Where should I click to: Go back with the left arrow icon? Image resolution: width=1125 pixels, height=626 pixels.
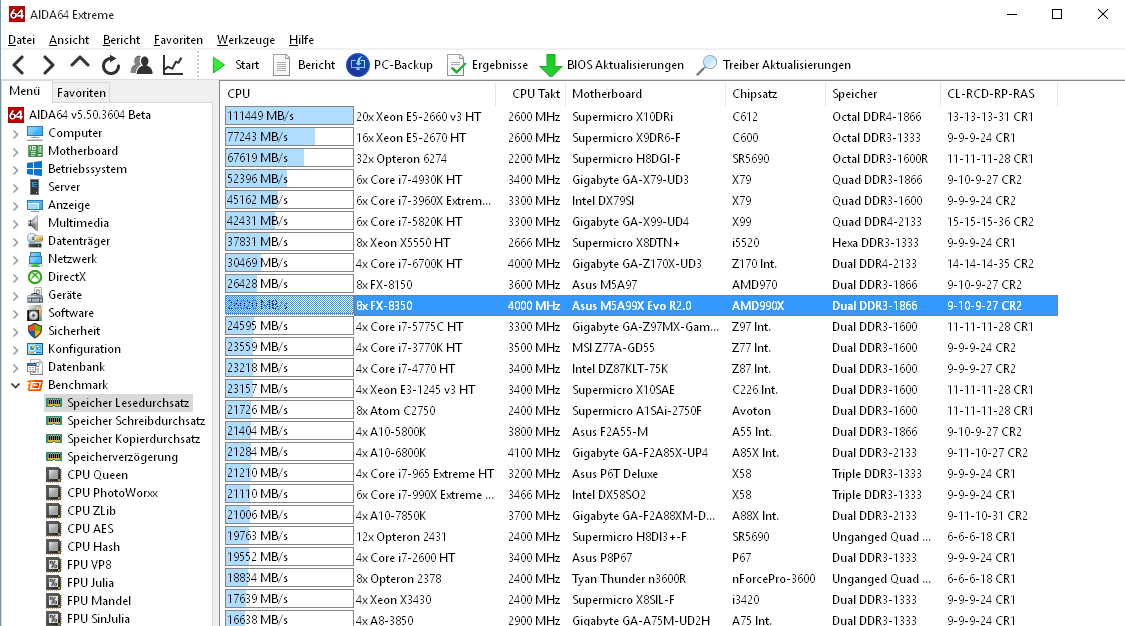19,65
